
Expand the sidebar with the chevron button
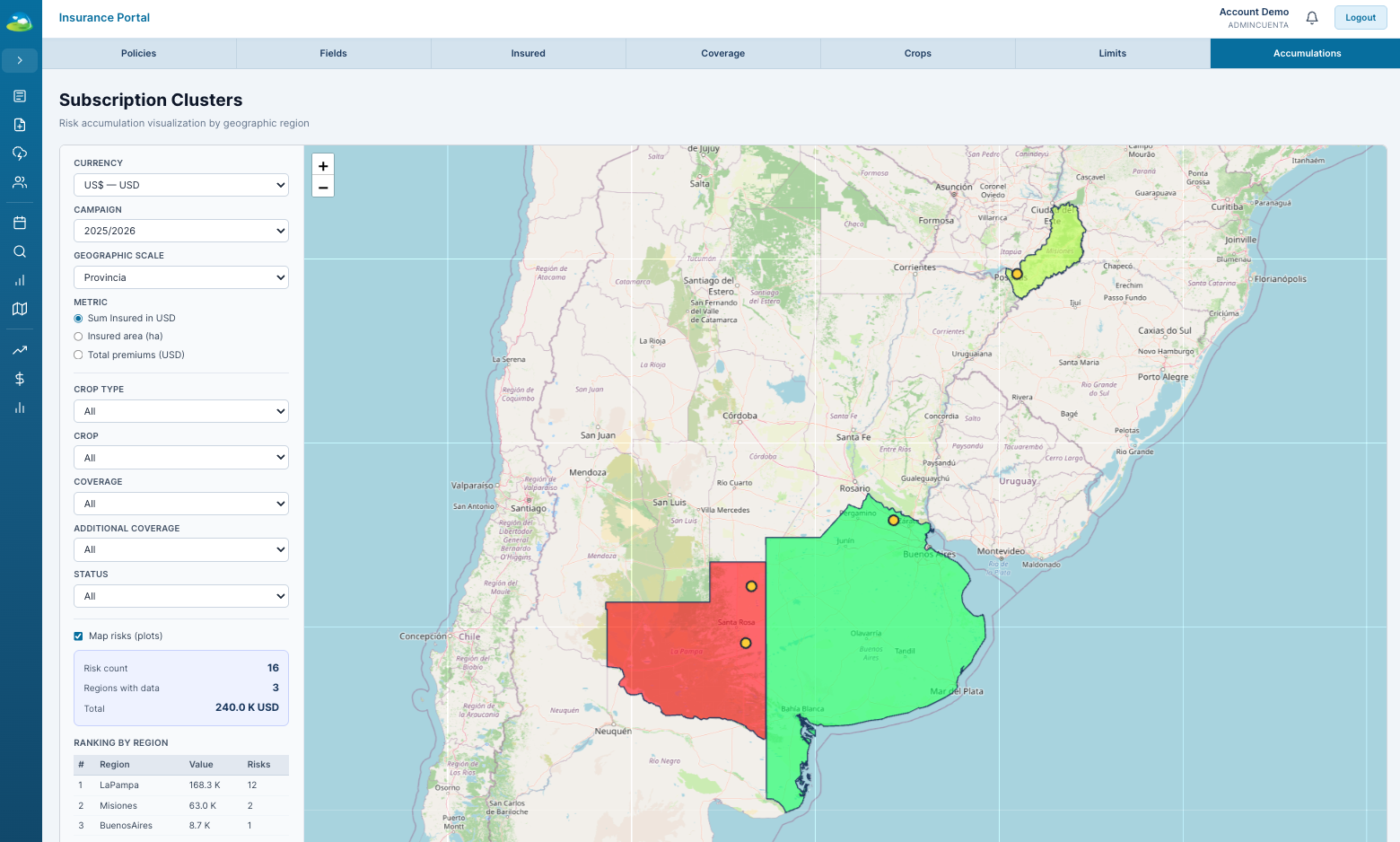[20, 60]
